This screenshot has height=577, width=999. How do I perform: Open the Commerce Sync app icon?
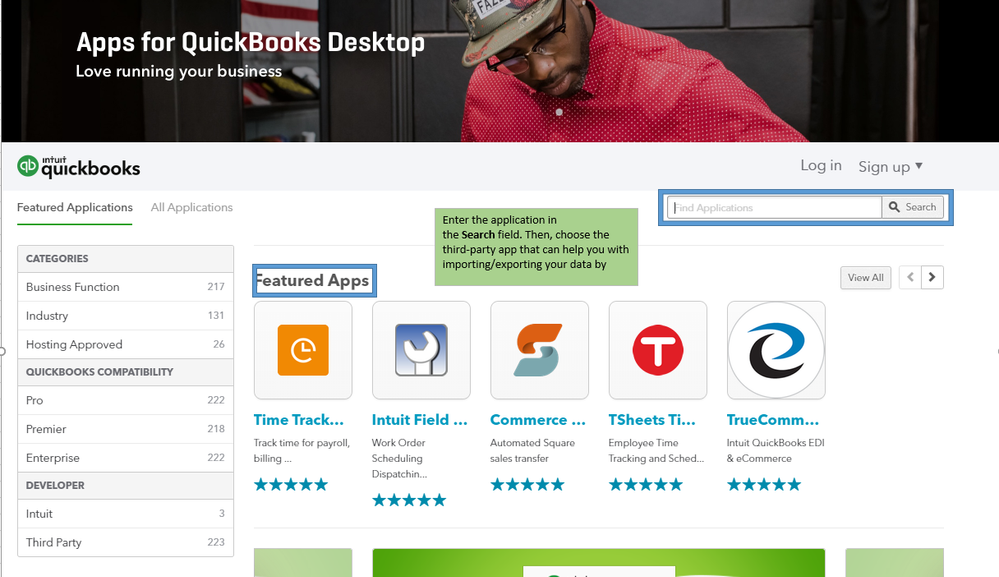(x=539, y=350)
